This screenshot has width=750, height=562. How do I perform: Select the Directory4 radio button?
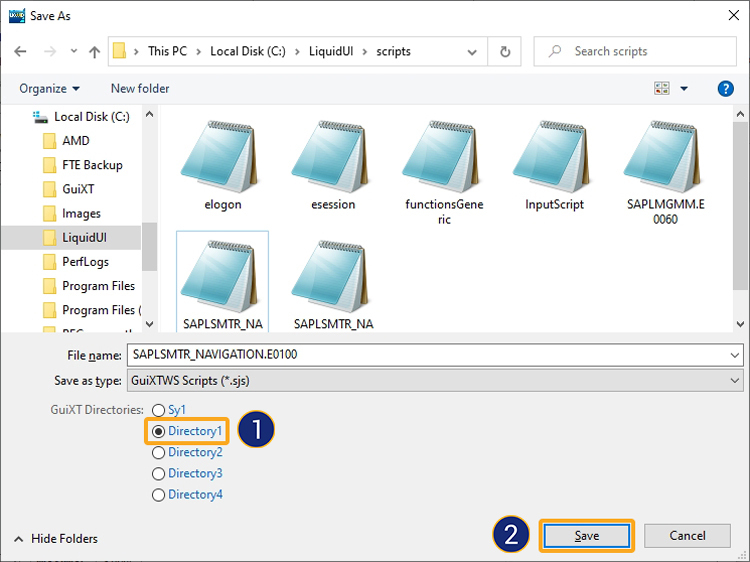[158, 494]
